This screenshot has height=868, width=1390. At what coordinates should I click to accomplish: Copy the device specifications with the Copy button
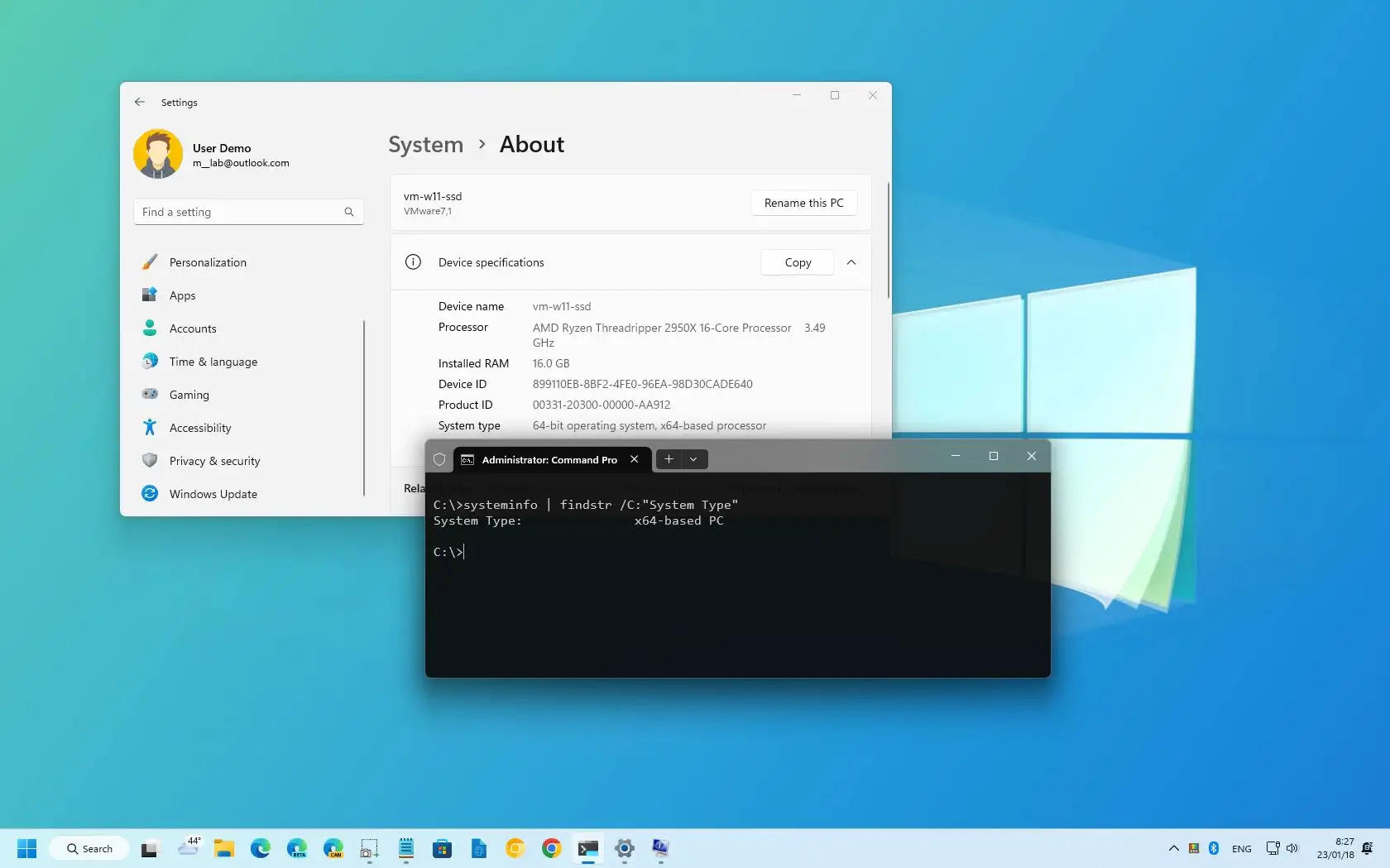click(x=796, y=262)
